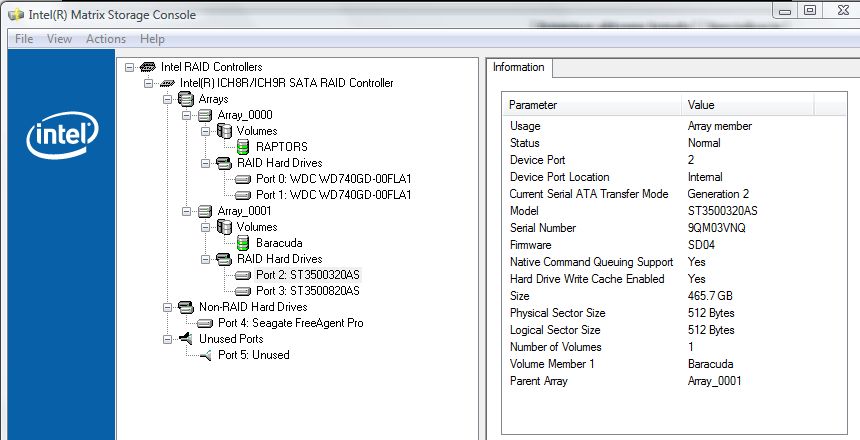Click the Port 3 drive icon

pyautogui.click(x=243, y=291)
